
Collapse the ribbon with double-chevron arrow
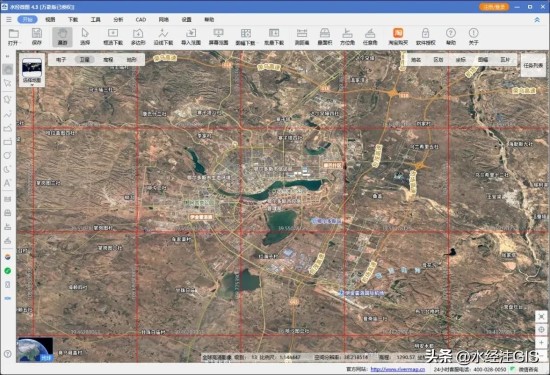(537, 20)
